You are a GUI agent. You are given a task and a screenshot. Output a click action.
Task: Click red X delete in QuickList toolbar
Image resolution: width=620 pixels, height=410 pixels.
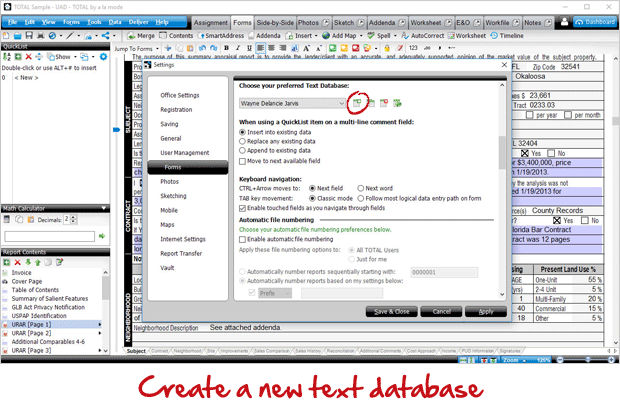click(x=28, y=57)
